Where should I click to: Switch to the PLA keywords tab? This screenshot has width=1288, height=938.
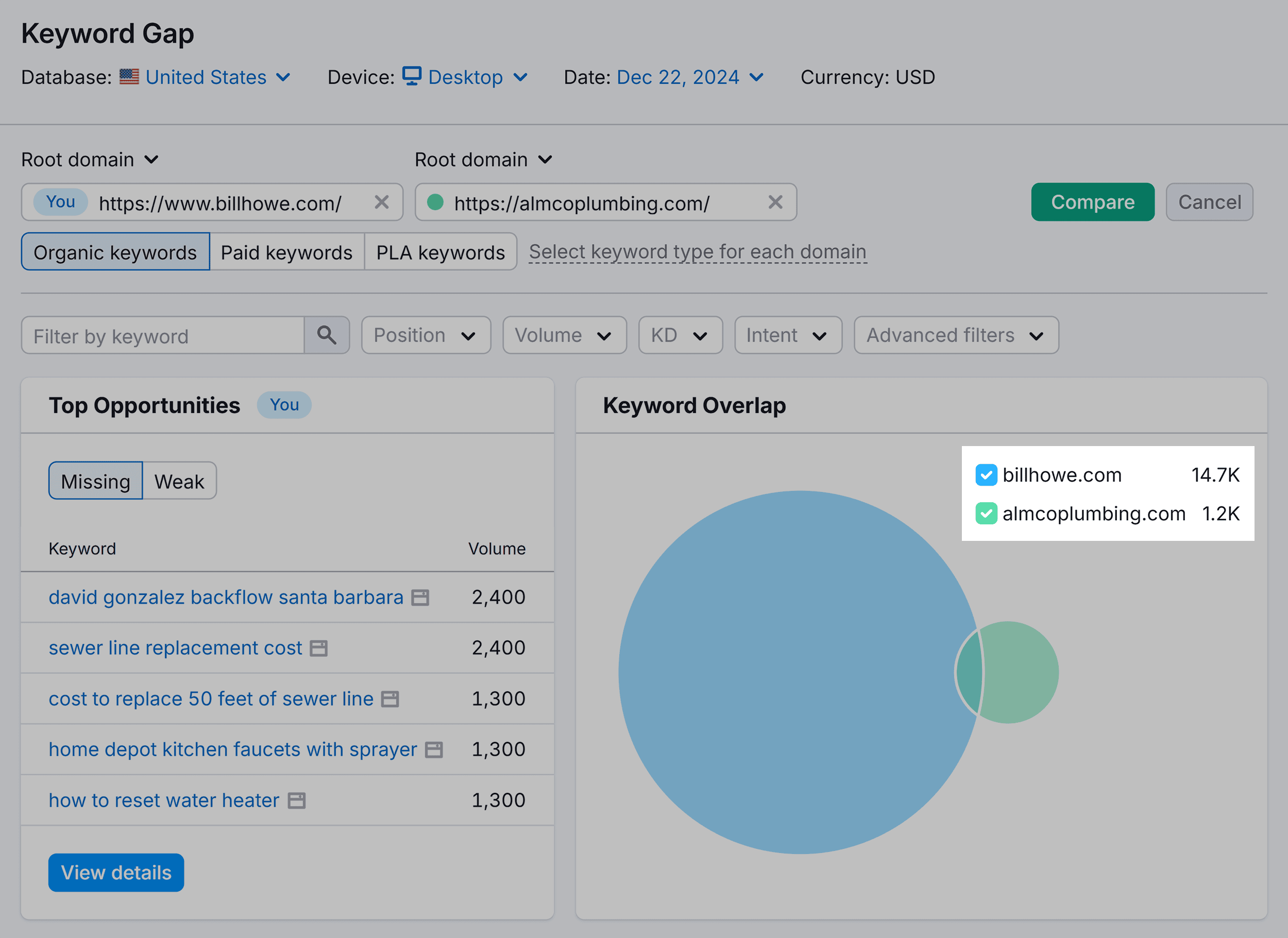pyautogui.click(x=440, y=252)
